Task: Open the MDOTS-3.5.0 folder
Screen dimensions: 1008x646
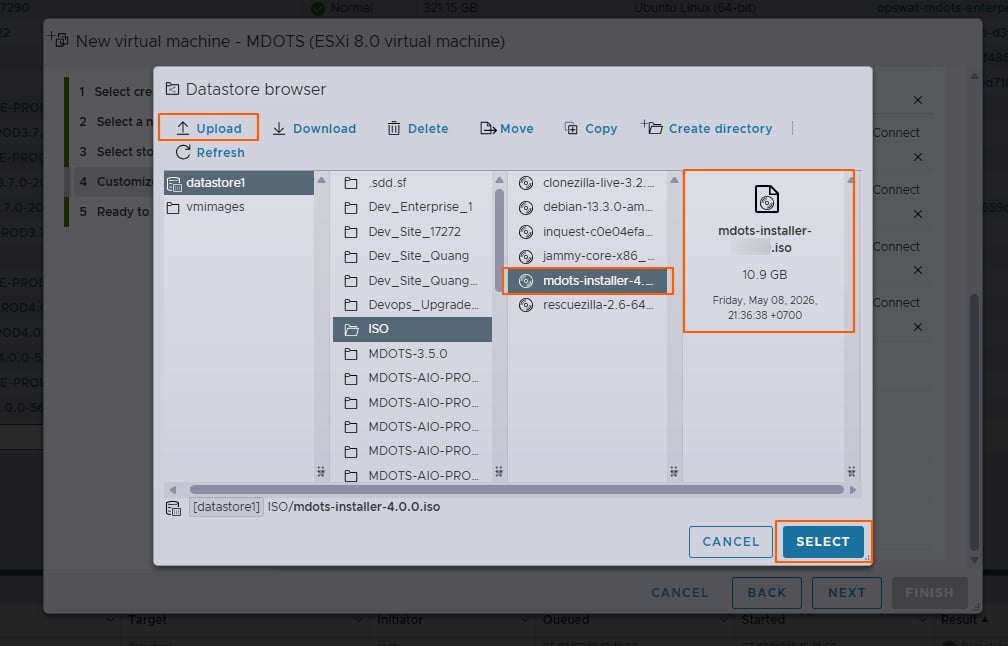Action: click(x=412, y=354)
